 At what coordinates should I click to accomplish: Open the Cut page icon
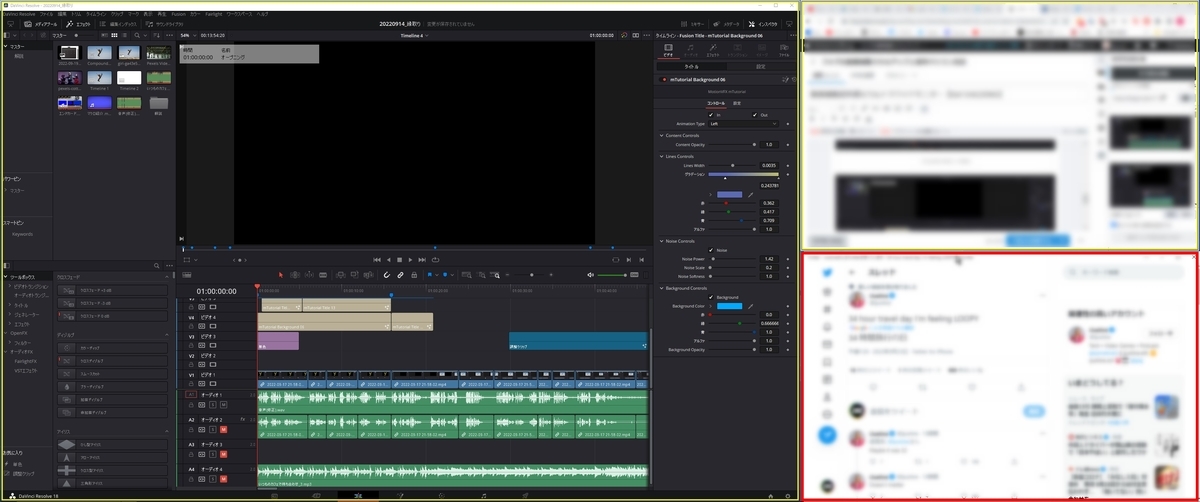[316, 495]
